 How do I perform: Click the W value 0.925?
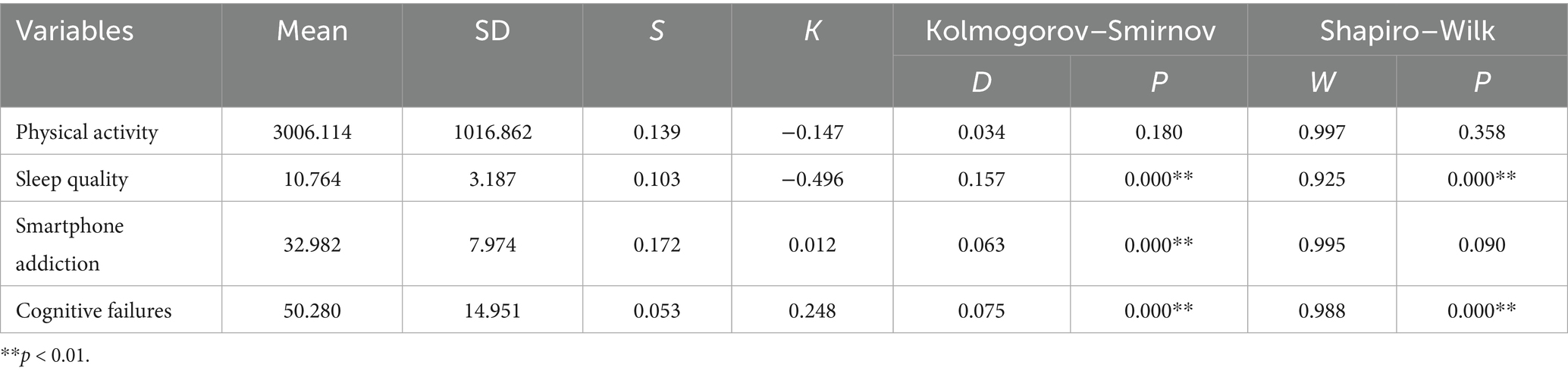coord(1322,180)
